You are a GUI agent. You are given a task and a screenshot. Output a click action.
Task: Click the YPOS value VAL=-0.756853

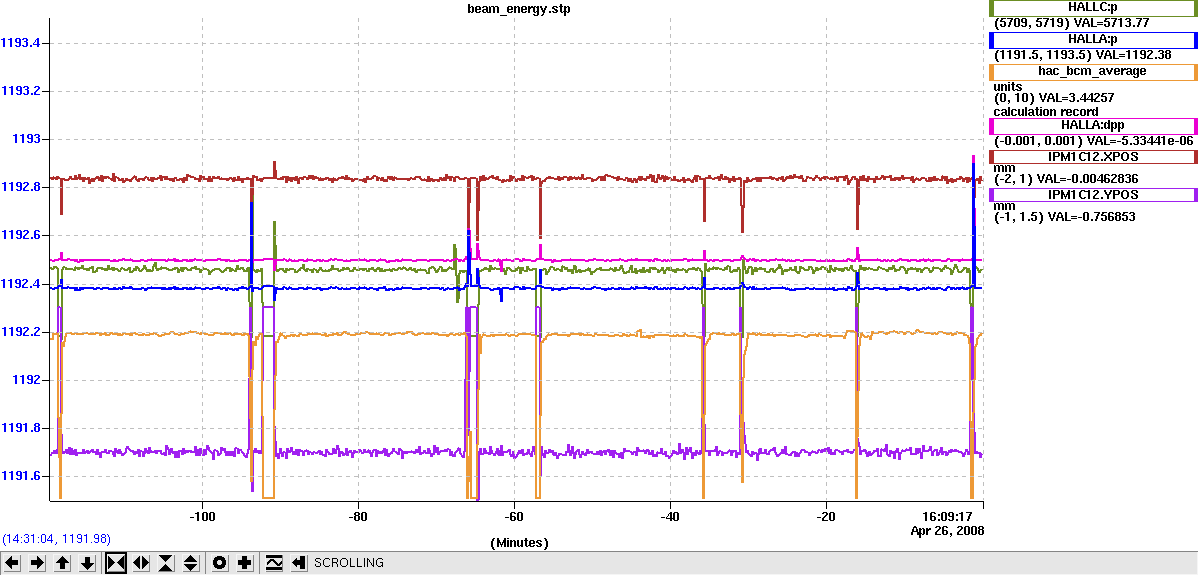pyautogui.click(x=1090, y=217)
